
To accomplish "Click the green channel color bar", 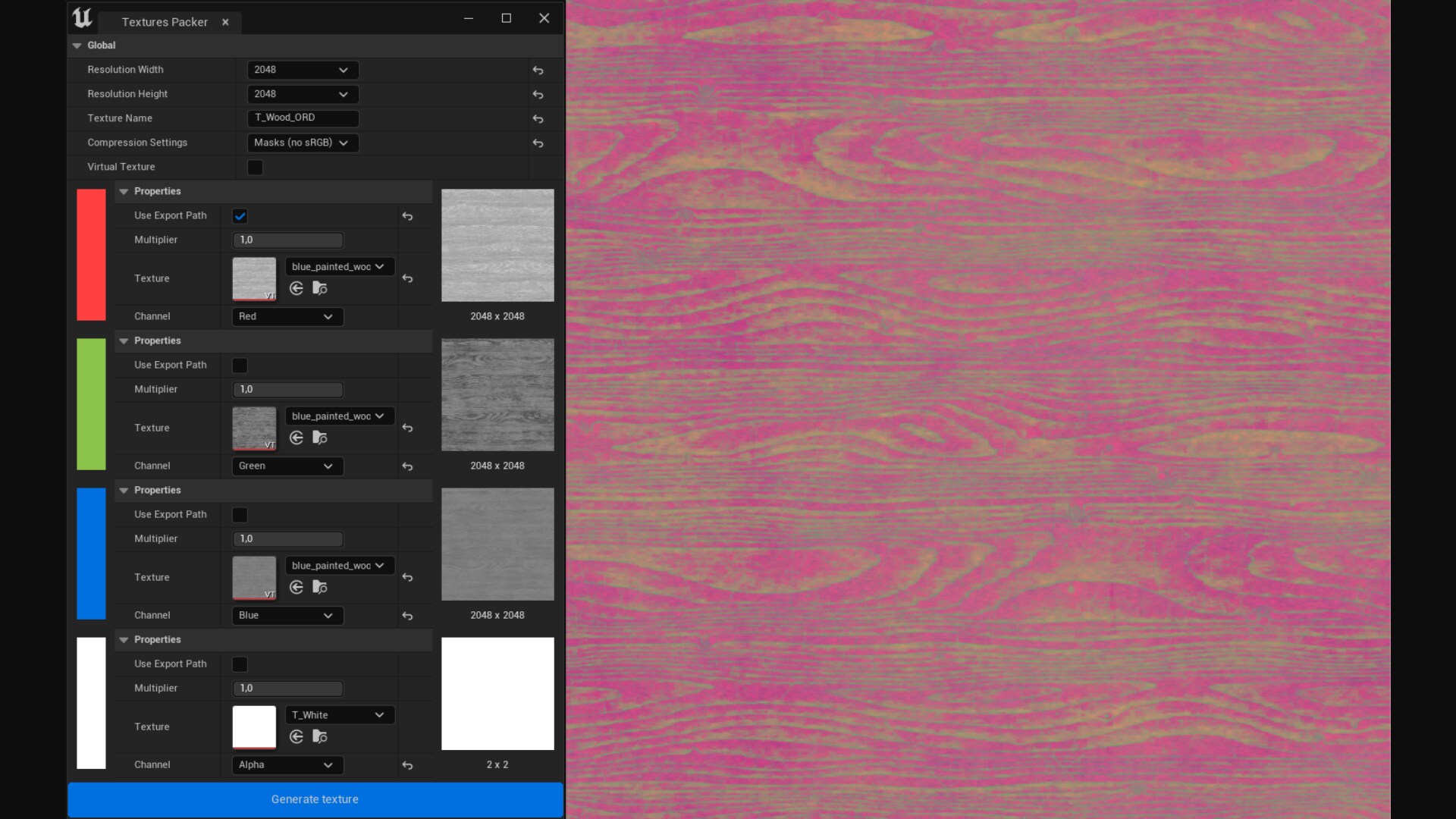I will 90,403.
